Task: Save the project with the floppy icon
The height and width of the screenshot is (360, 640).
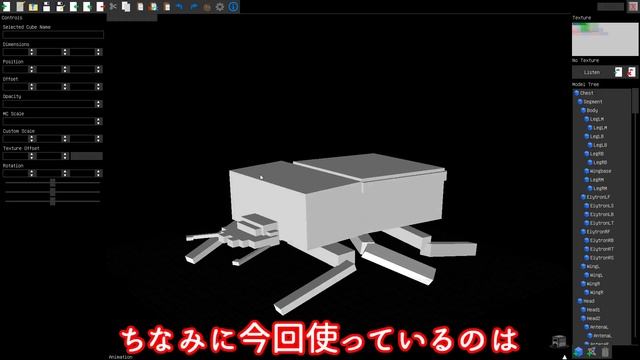Action: (47, 7)
